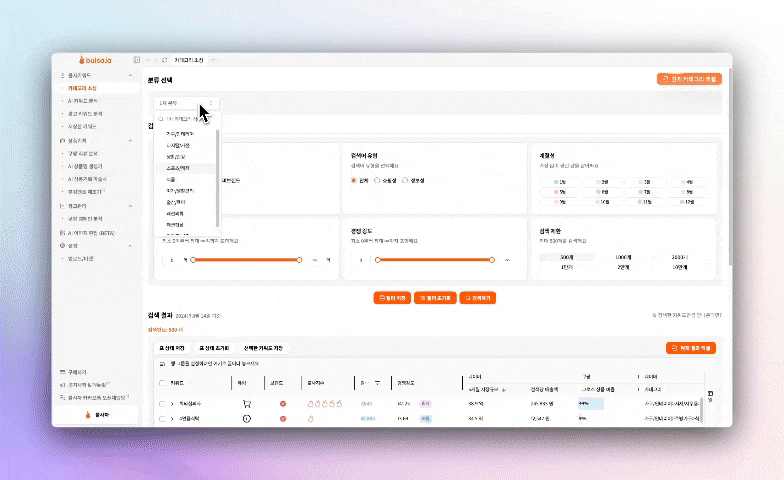Click the 1차 카테고리 search field
Image resolution: width=784 pixels, height=480 pixels.
(x=186, y=119)
